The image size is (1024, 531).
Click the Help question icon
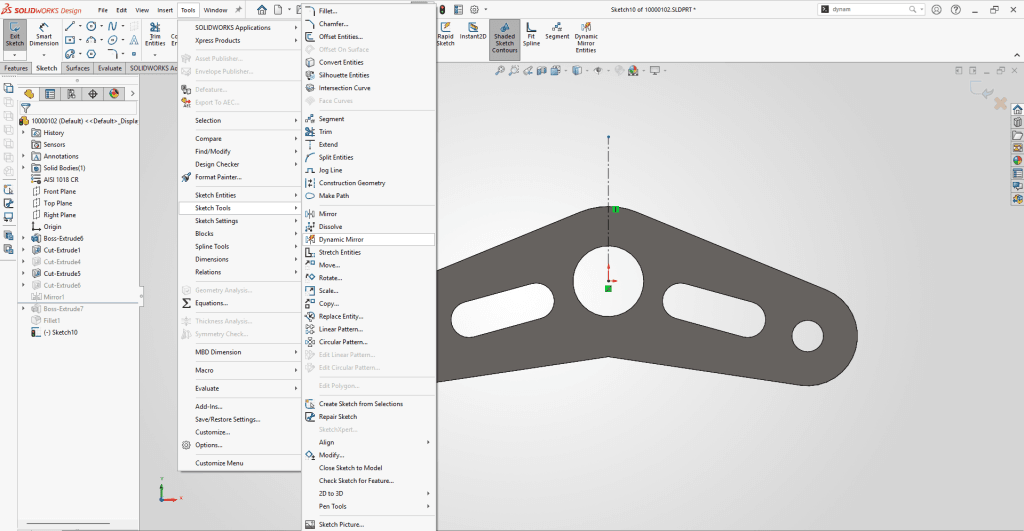coord(956,10)
